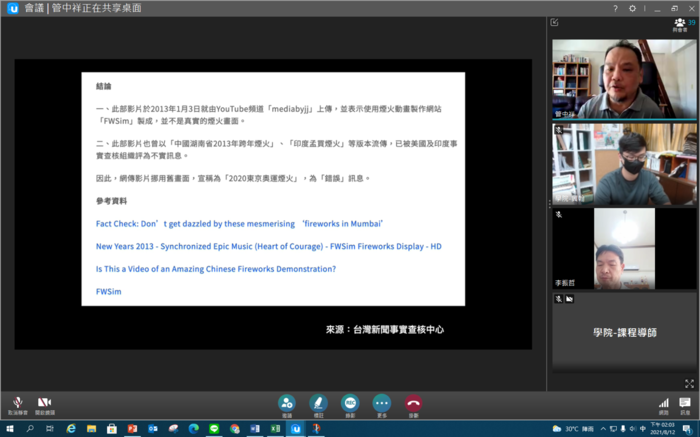
Task: Open Windows taskbar search
Action: pyautogui.click(x=30, y=429)
